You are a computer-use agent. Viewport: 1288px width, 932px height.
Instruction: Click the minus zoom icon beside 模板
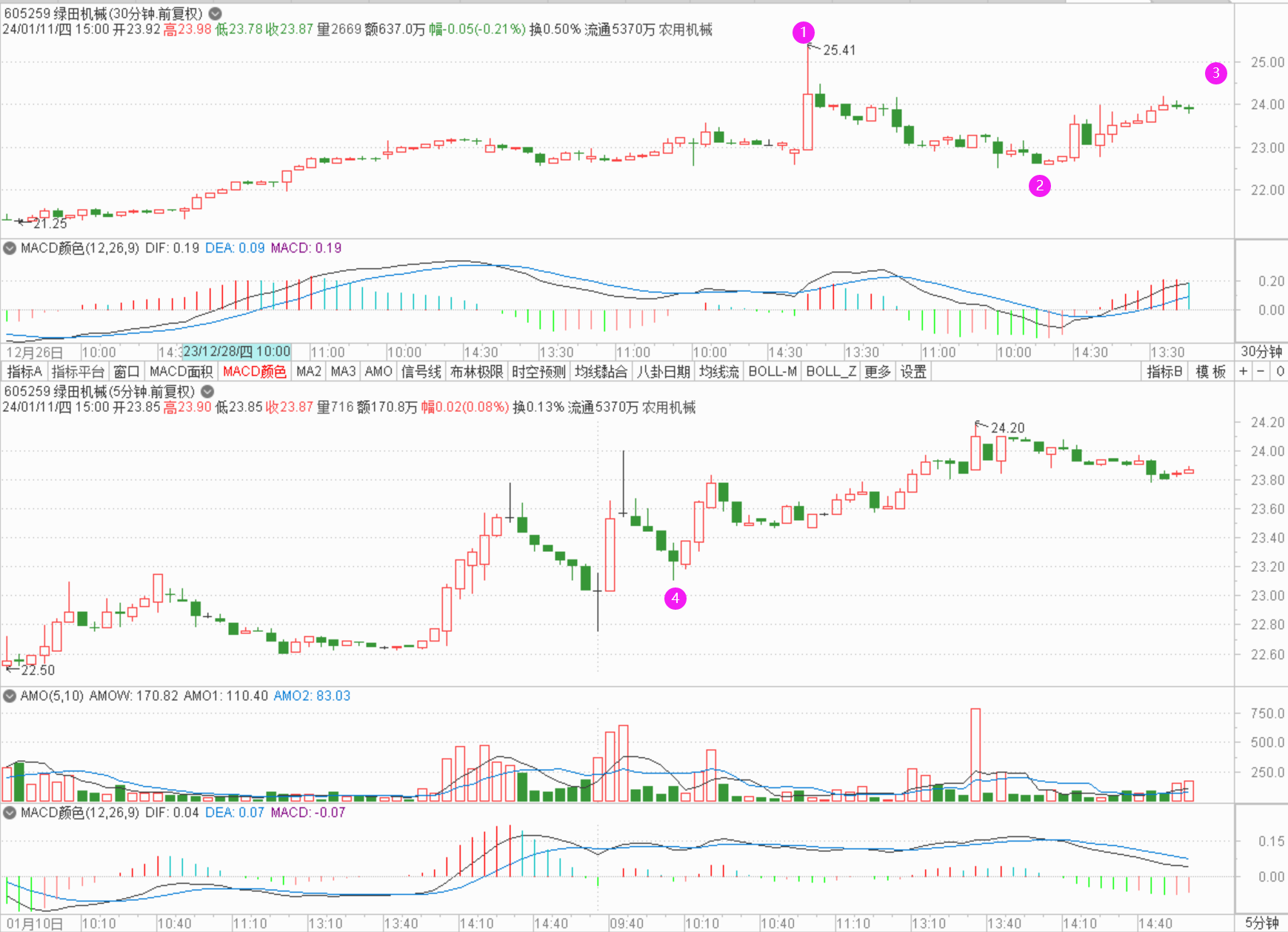pyautogui.click(x=1261, y=371)
